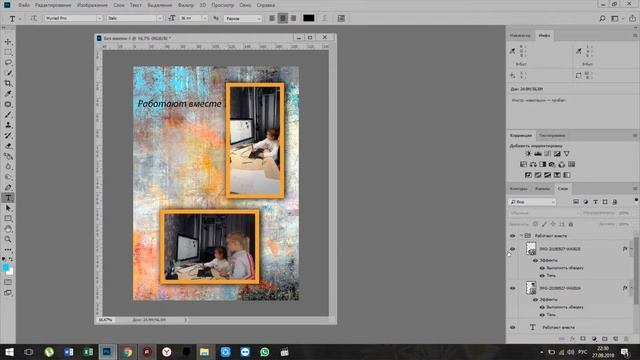
Task: Select the Crop tool
Action: pos(8,83)
